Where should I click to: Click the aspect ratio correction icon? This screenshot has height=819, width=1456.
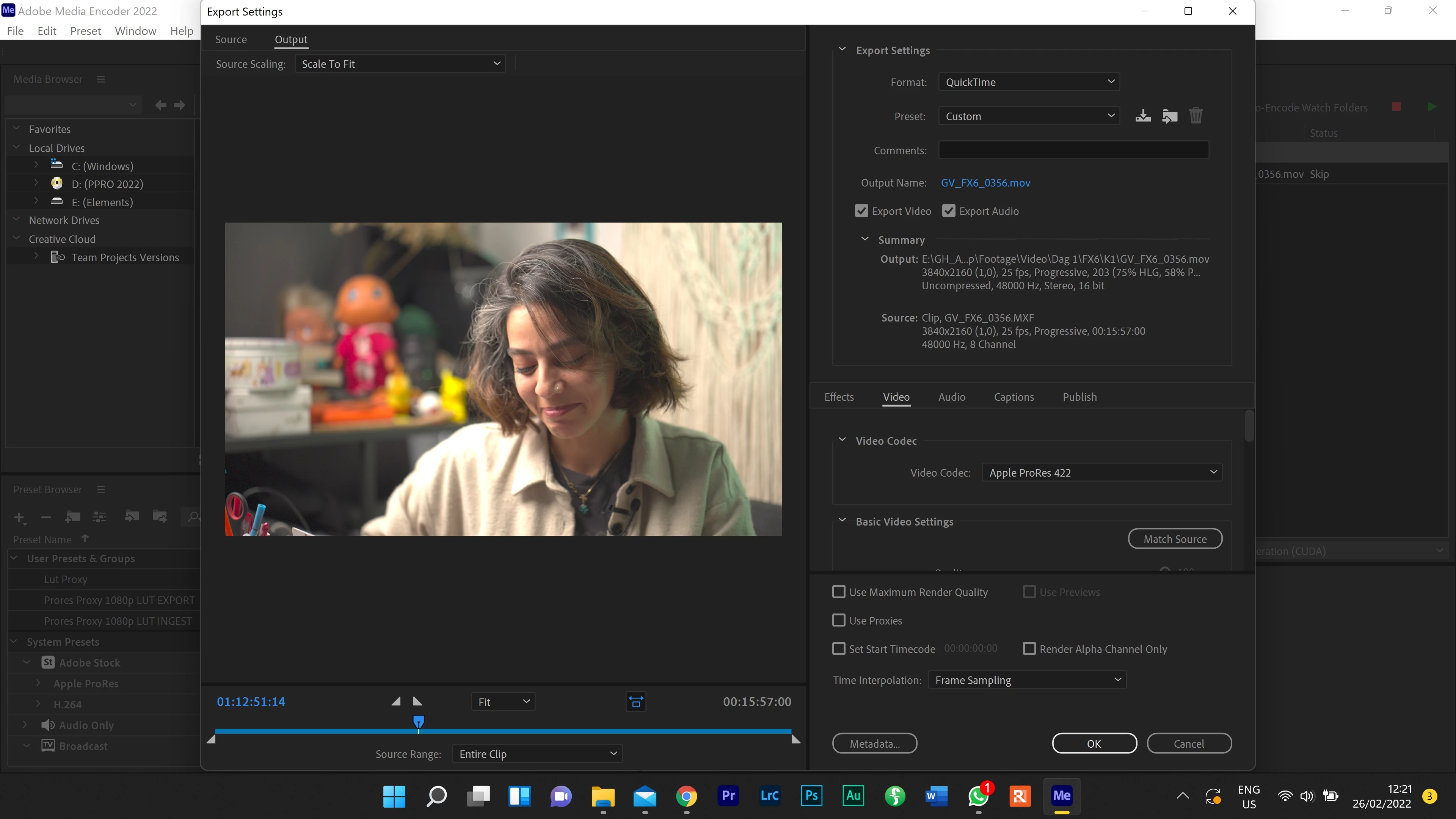(x=636, y=701)
